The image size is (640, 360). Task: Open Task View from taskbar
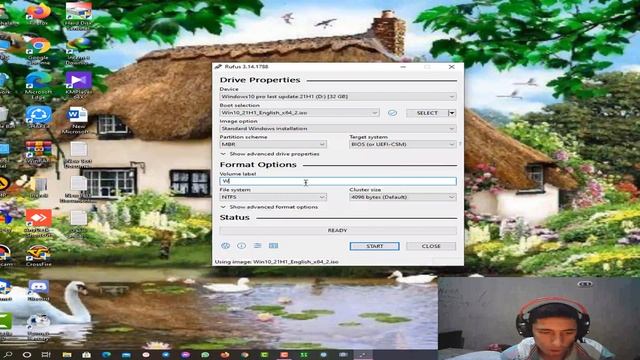[46, 355]
